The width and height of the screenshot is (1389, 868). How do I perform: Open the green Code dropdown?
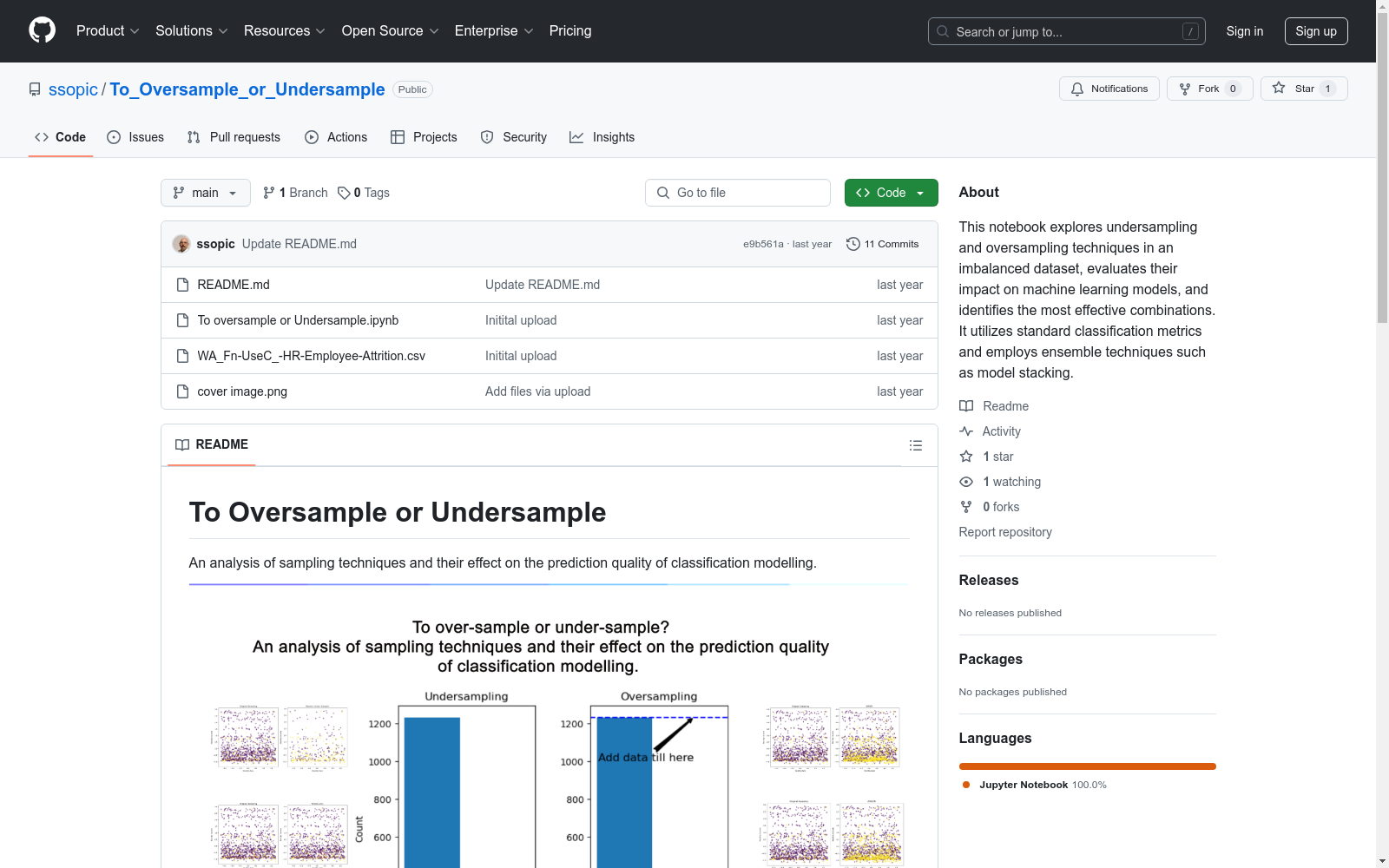tap(891, 193)
